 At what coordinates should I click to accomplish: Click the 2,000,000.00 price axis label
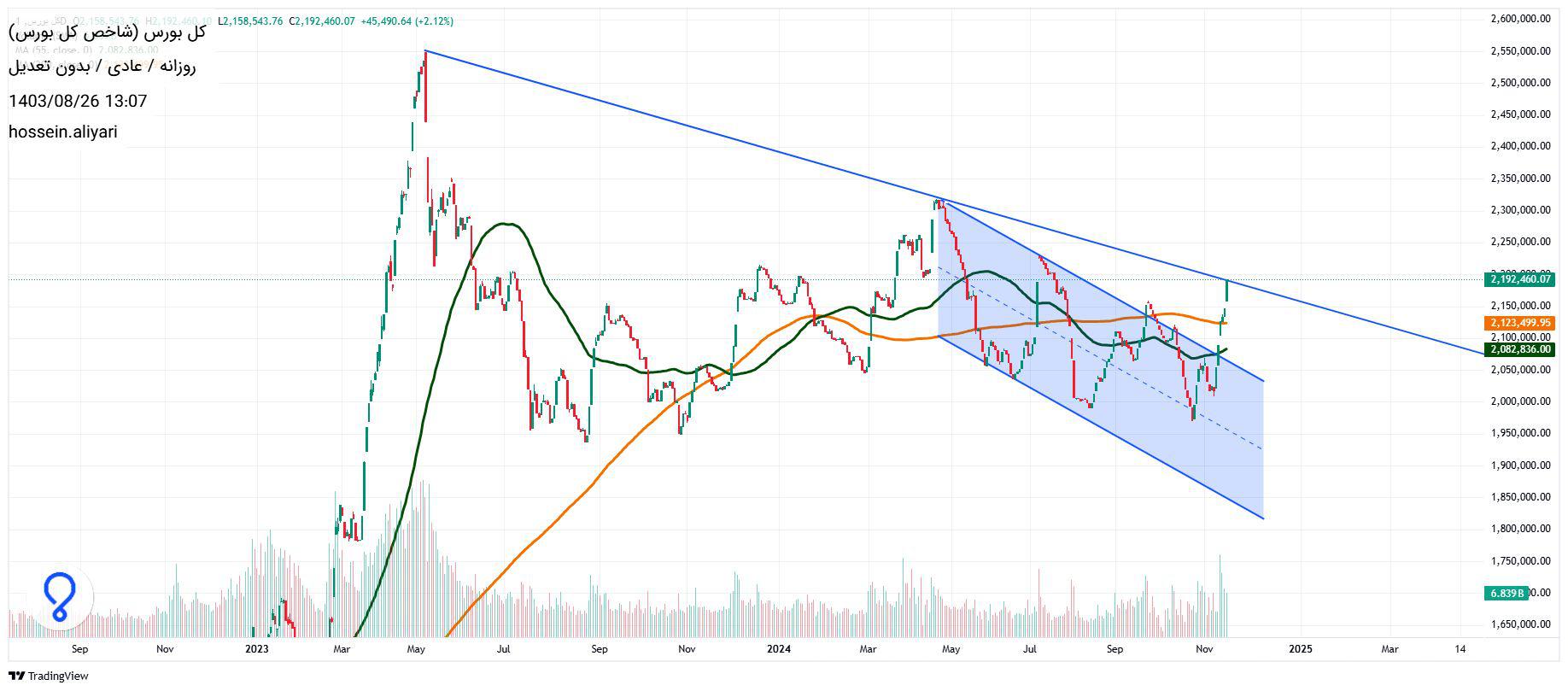pos(1520,401)
